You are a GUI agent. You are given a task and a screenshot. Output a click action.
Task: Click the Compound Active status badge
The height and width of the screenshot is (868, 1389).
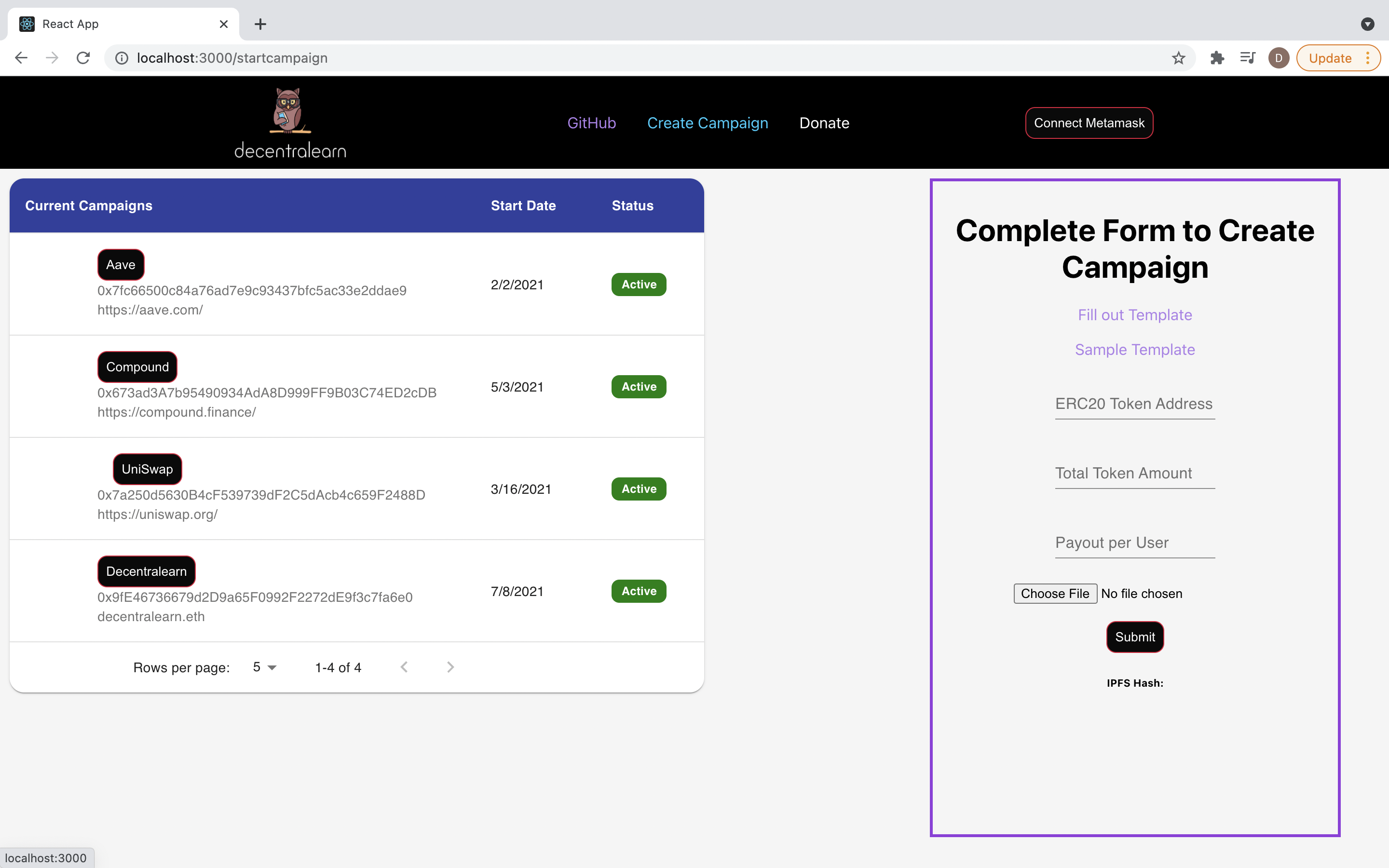tap(639, 387)
